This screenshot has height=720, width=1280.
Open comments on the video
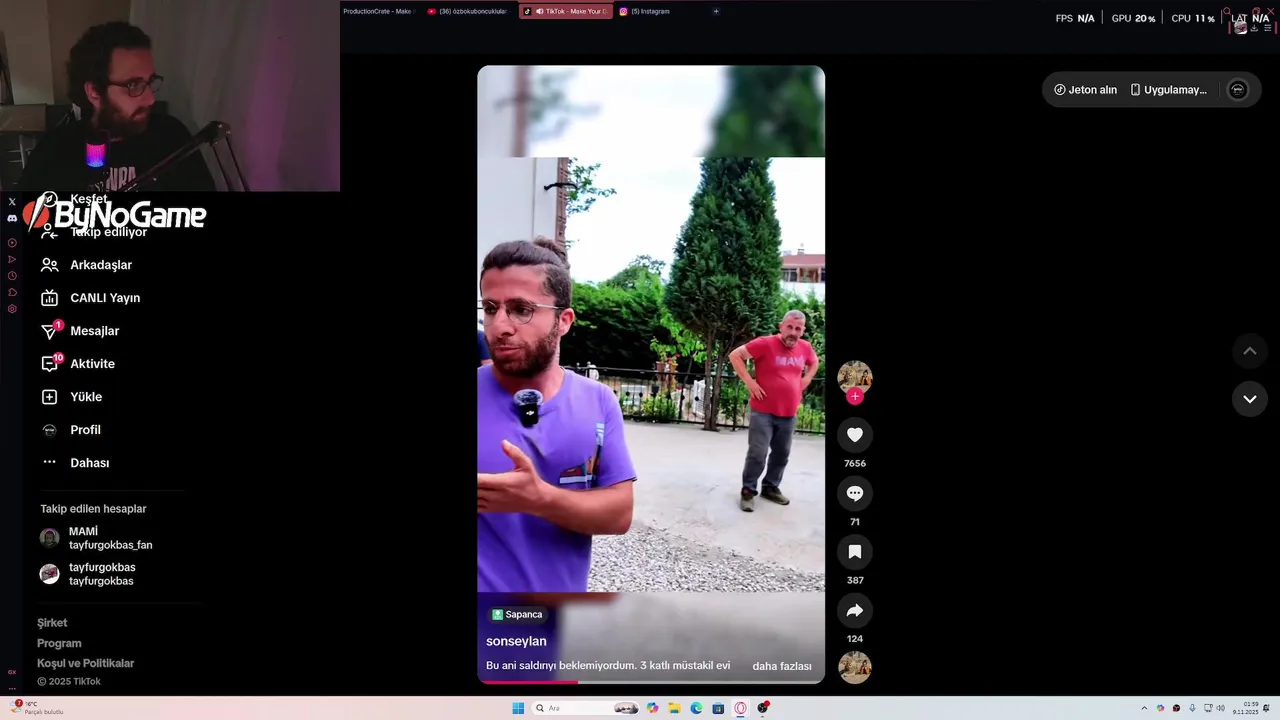855,493
